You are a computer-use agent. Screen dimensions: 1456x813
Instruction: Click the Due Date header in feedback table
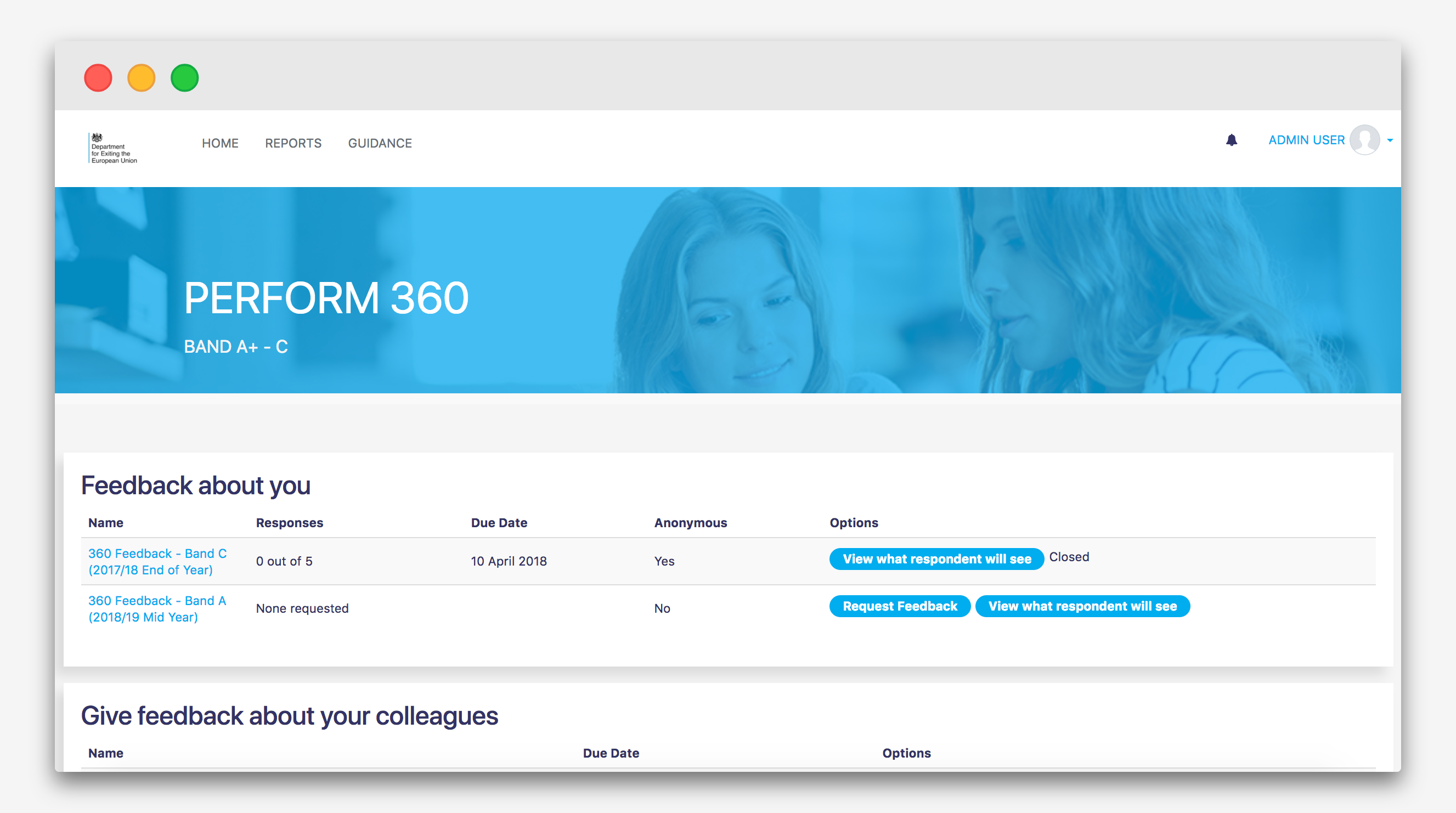(499, 523)
